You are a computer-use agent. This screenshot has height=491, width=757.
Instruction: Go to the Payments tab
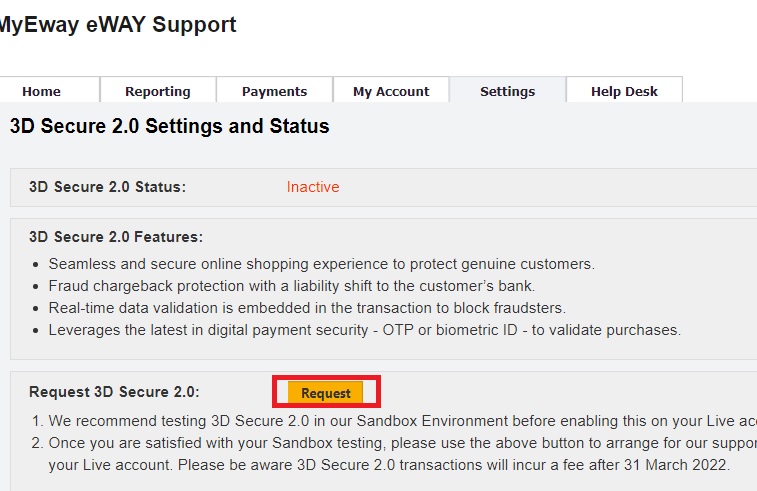pos(274,91)
